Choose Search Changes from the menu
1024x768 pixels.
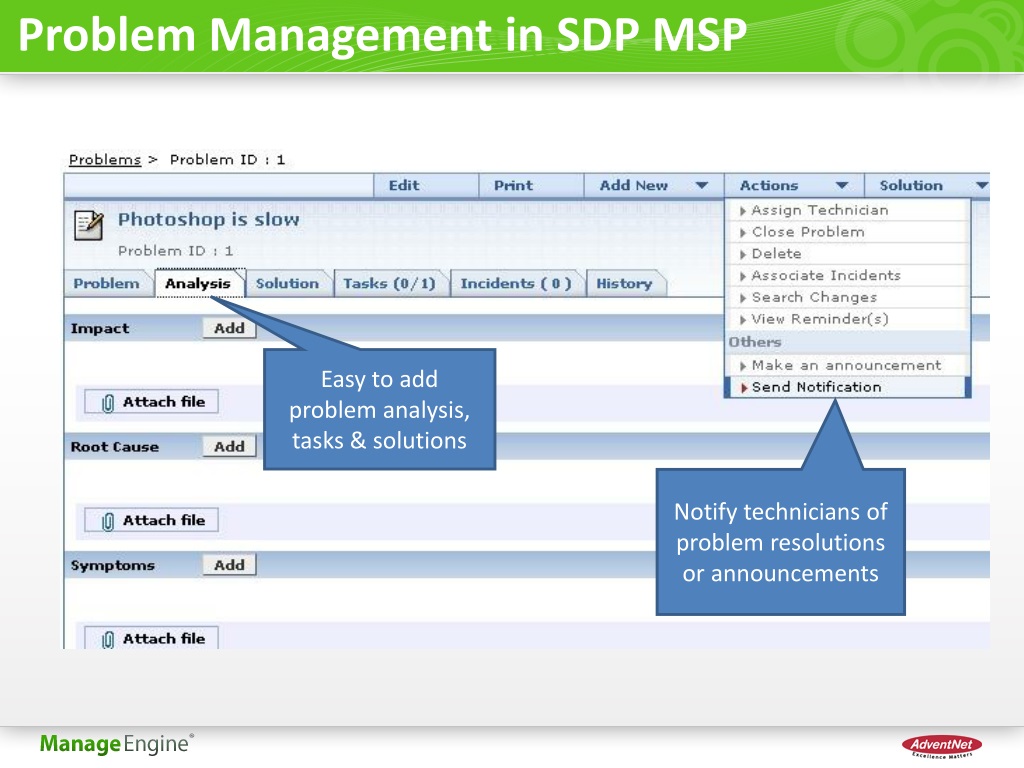[x=846, y=297]
